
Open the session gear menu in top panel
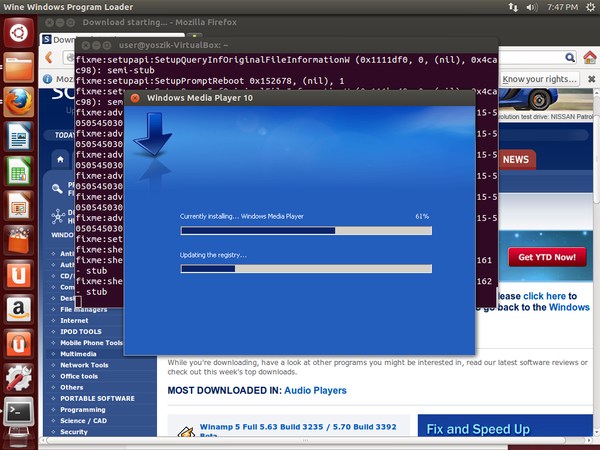pos(590,7)
